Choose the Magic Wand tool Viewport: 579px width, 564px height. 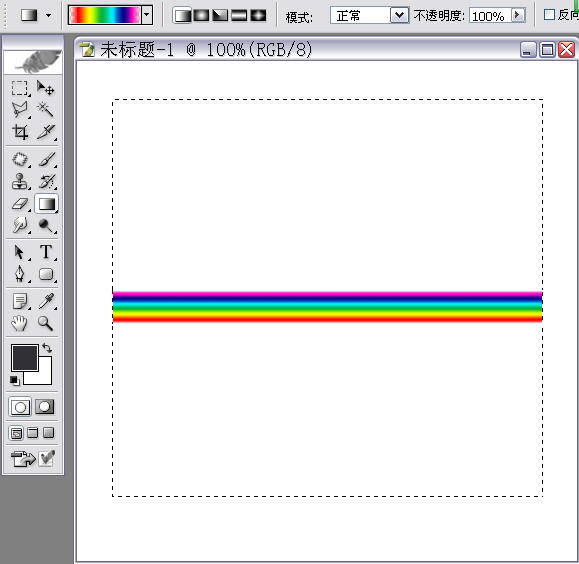pyautogui.click(x=45, y=110)
